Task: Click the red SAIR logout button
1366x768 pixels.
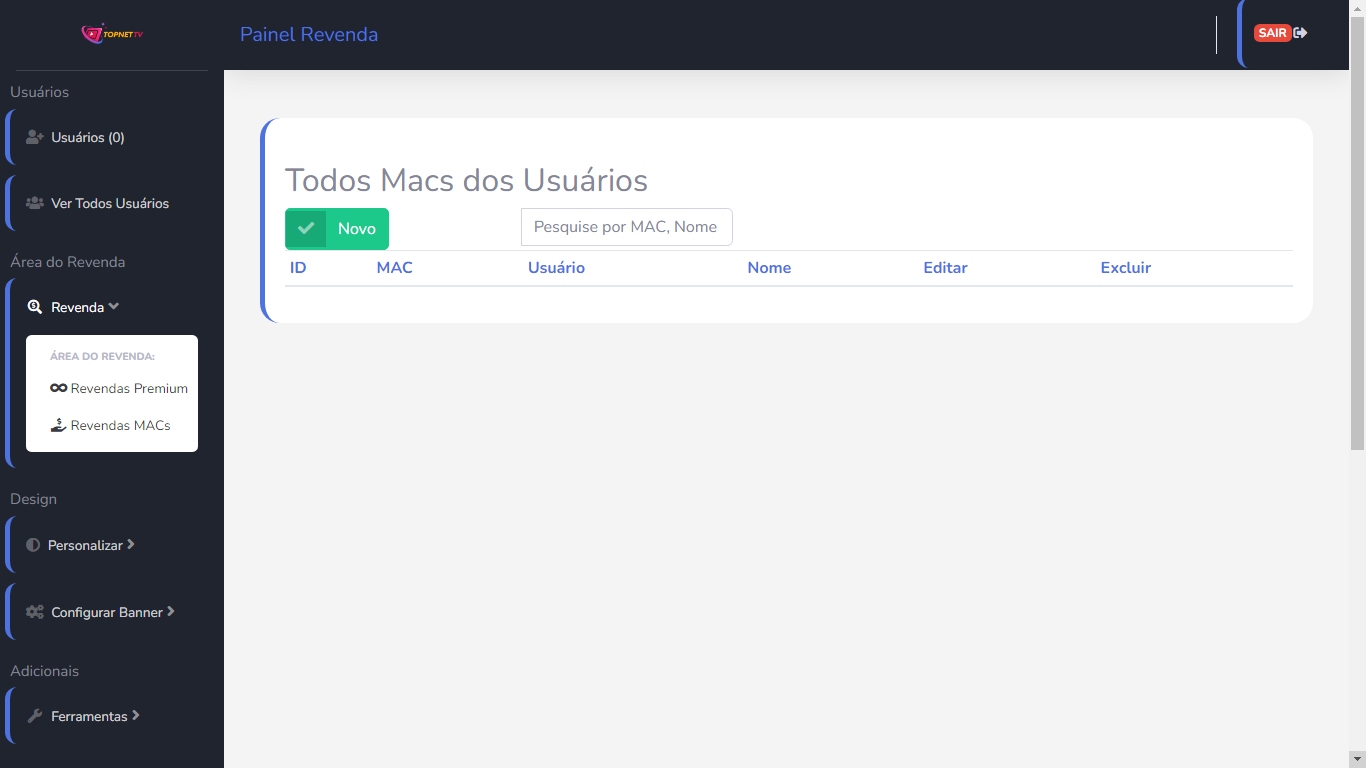Action: click(x=1272, y=33)
